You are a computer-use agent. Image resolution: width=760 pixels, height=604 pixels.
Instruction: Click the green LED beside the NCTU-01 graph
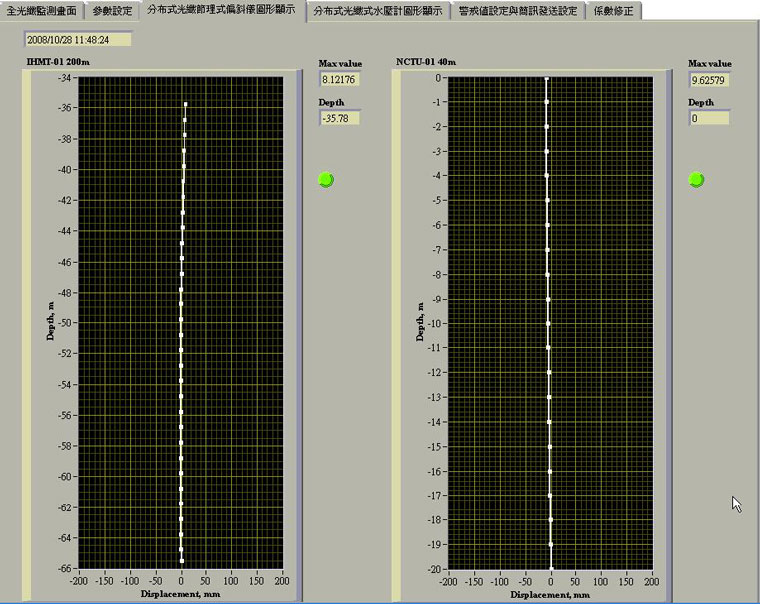click(x=696, y=179)
